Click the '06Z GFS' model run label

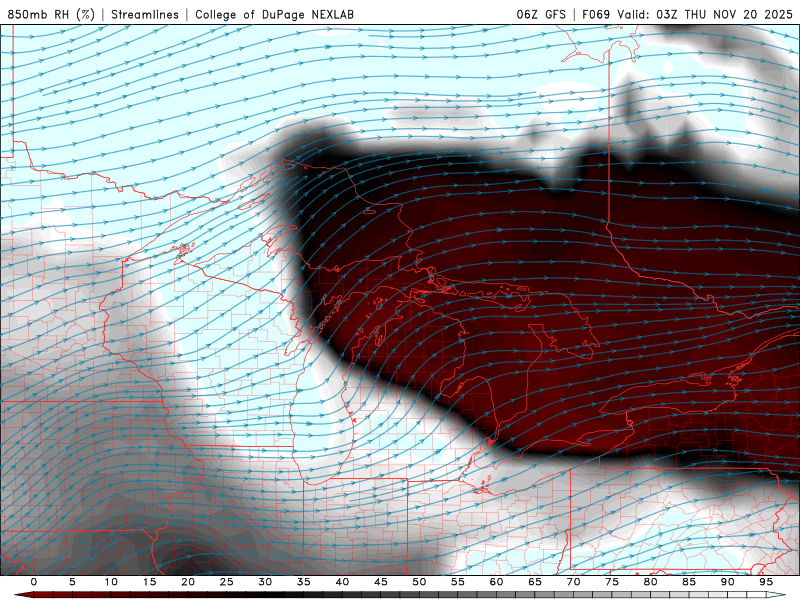point(541,14)
